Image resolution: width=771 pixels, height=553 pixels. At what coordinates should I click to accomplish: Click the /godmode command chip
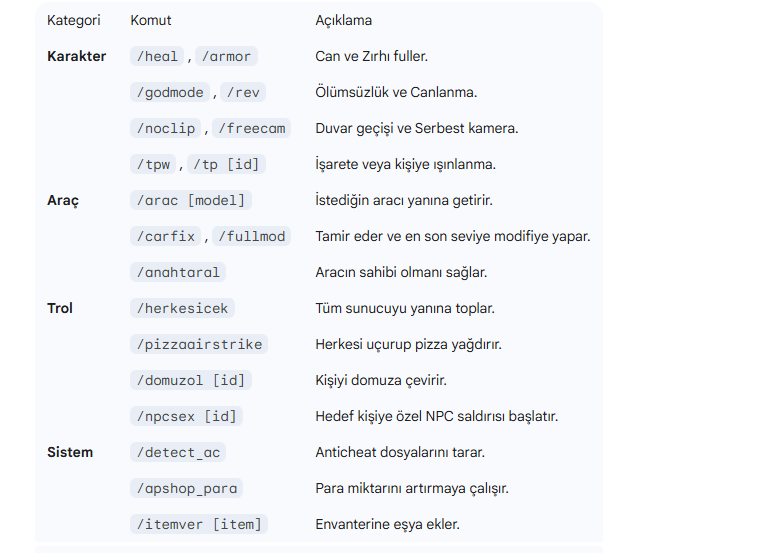point(170,92)
